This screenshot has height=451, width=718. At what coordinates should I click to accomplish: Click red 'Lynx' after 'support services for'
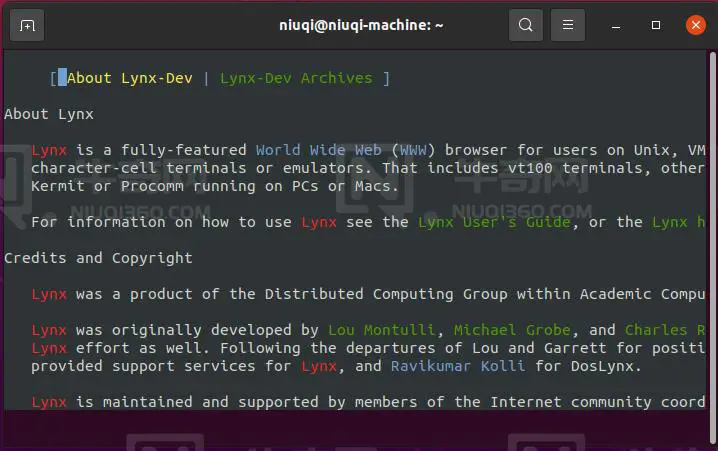[319, 366]
